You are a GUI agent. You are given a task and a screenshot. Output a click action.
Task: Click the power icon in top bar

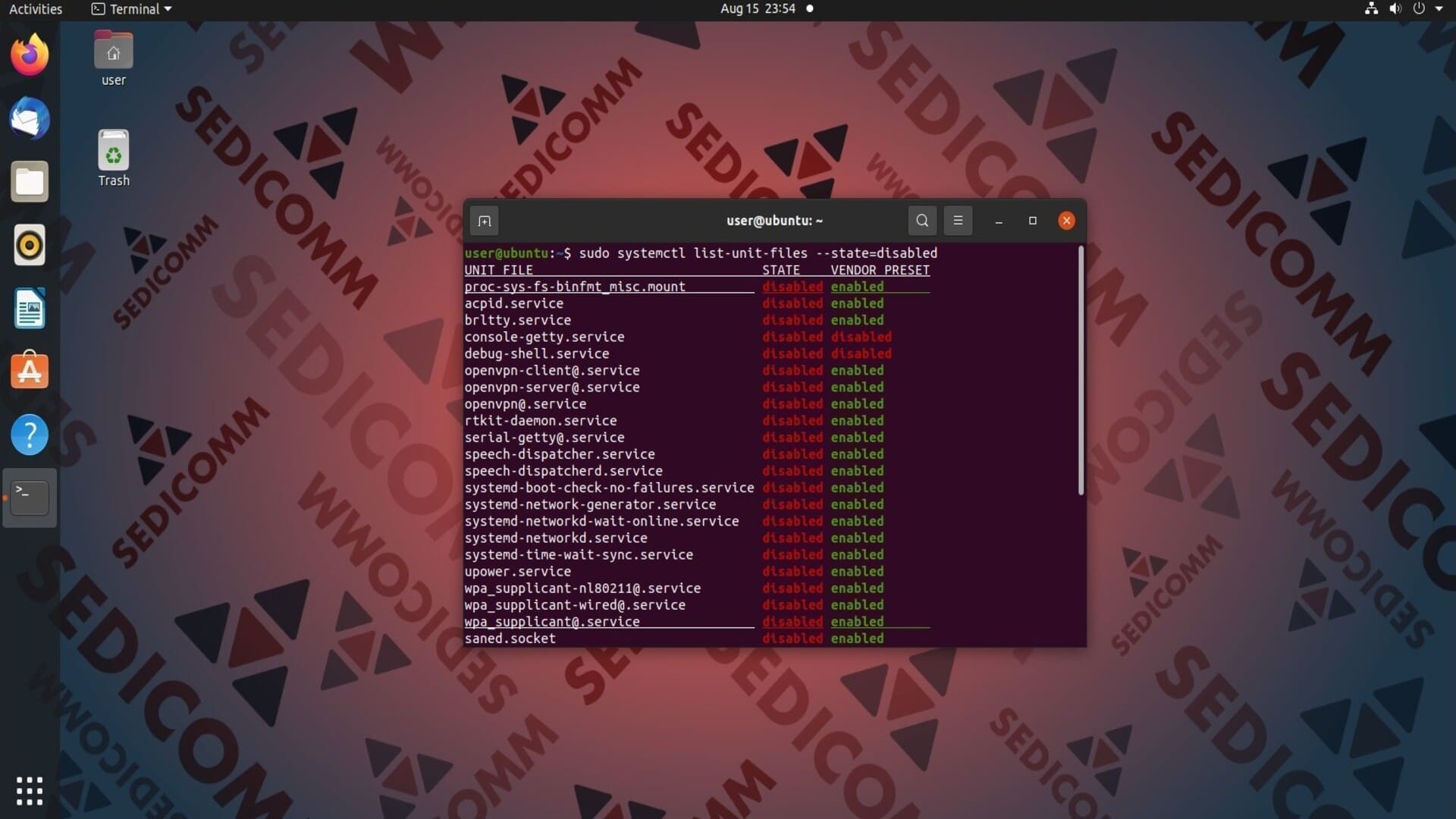(x=1419, y=9)
